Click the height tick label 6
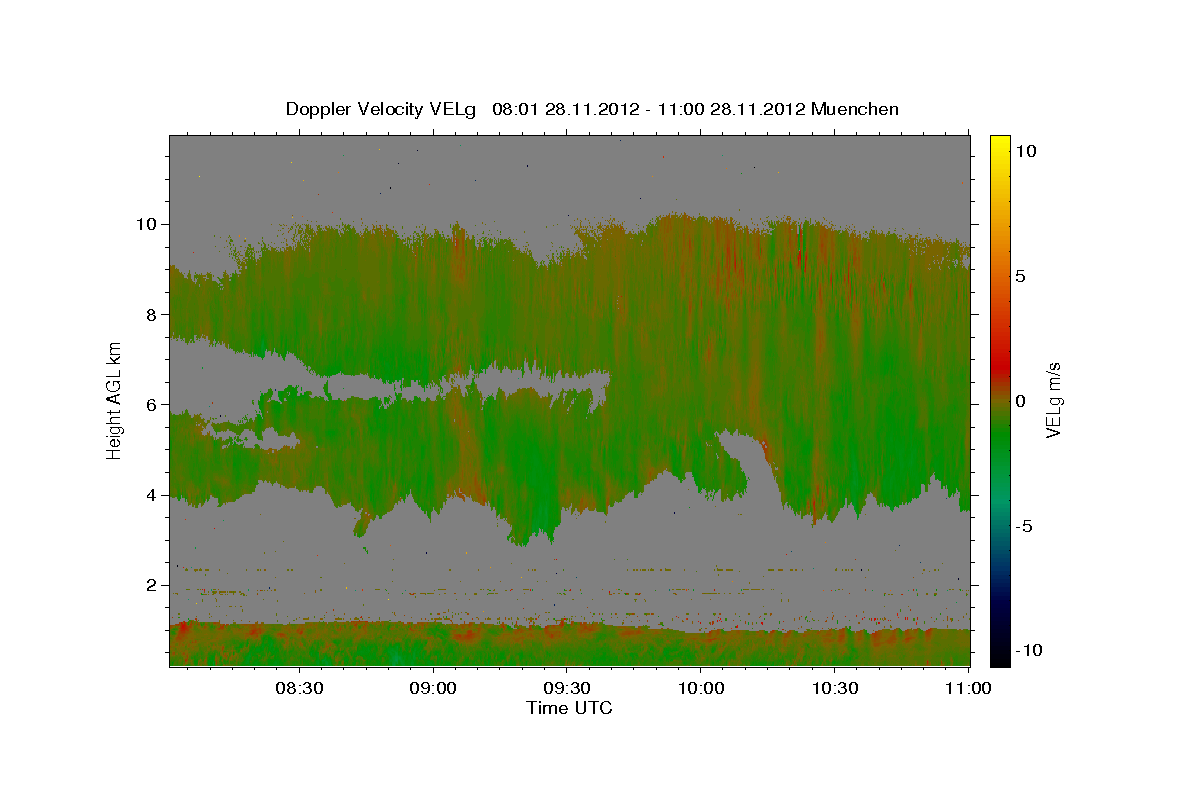 click(152, 405)
